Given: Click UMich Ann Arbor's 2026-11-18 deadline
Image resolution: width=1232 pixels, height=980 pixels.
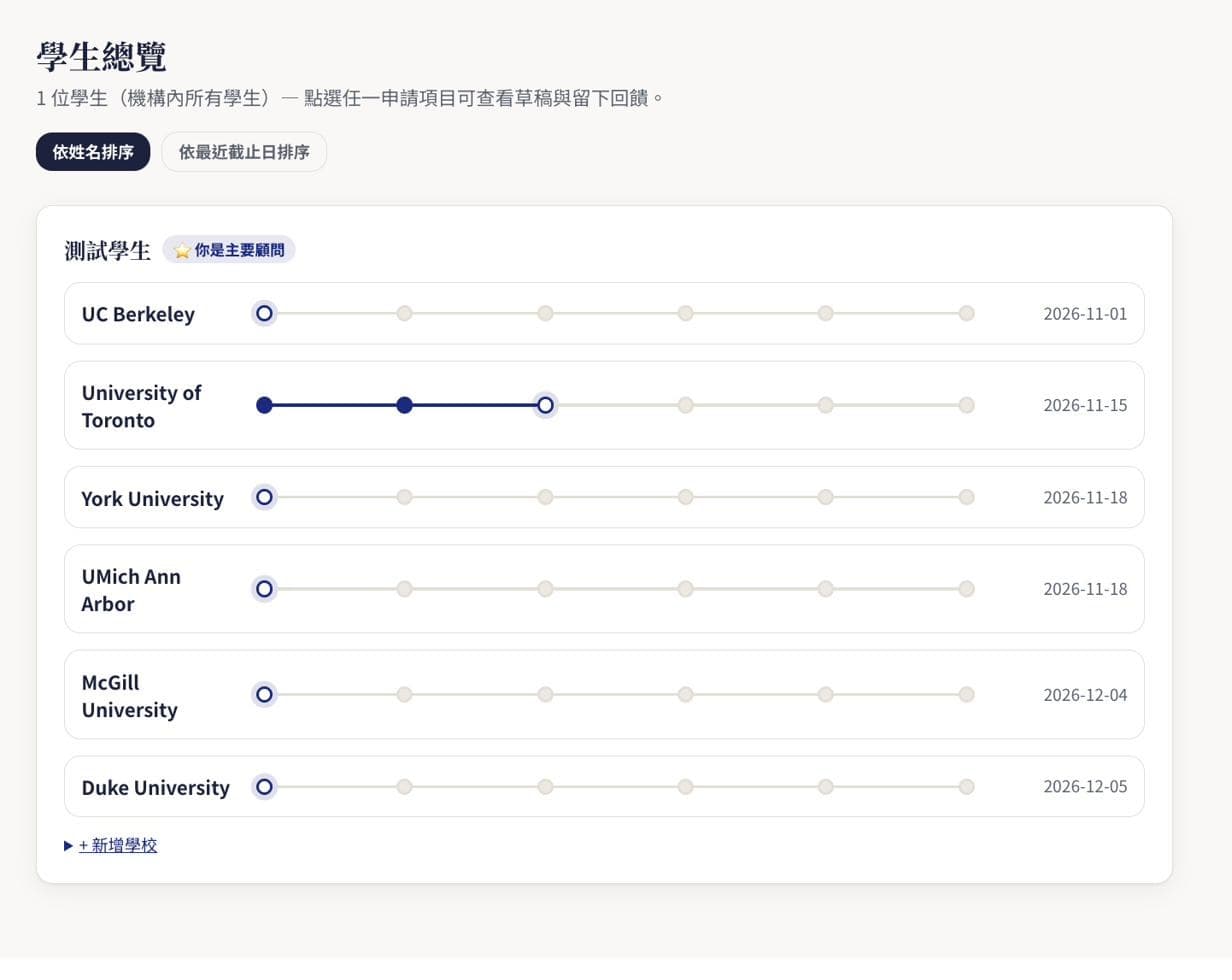Looking at the screenshot, I should point(1085,589).
